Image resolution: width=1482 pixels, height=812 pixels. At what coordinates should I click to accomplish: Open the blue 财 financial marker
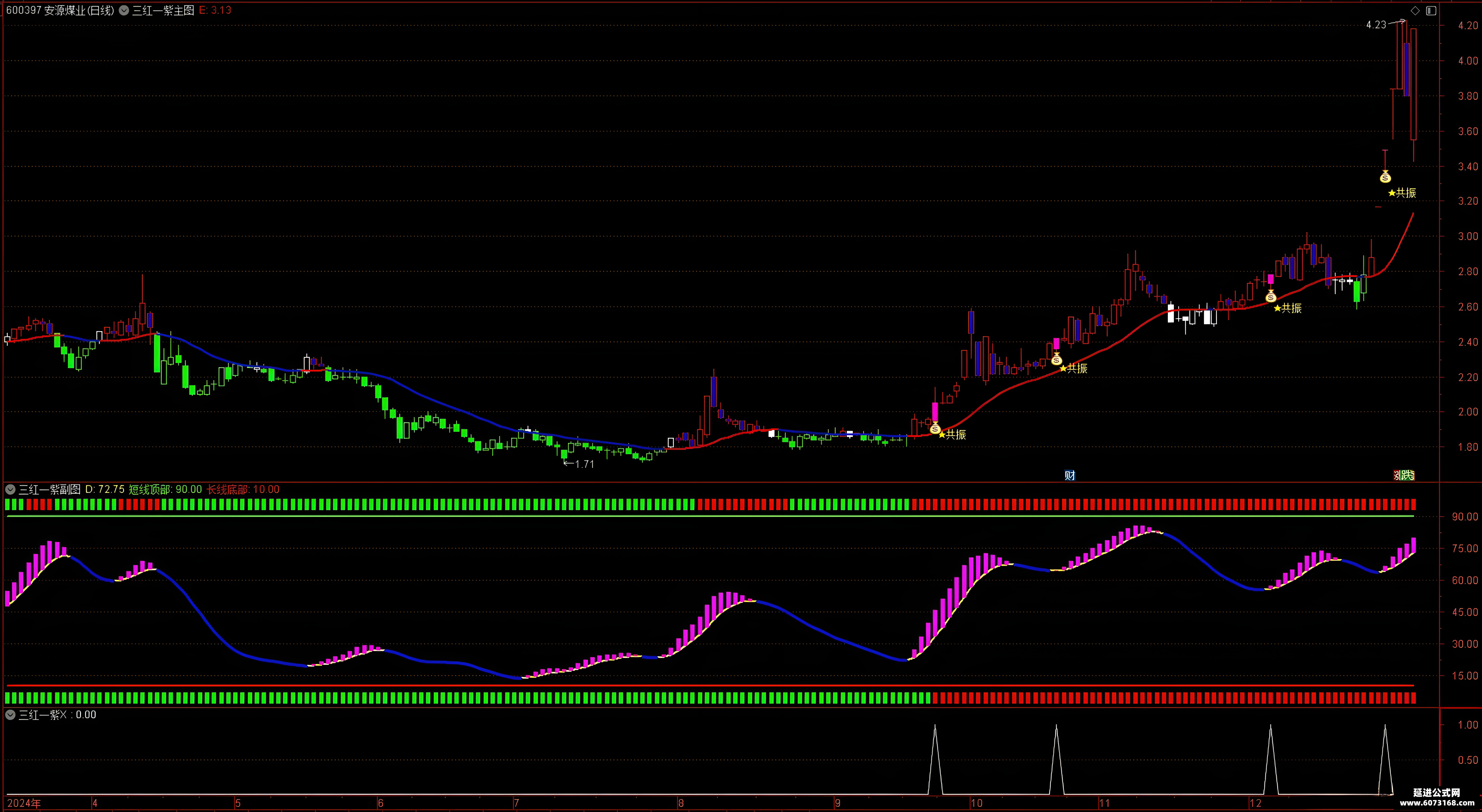(1069, 475)
